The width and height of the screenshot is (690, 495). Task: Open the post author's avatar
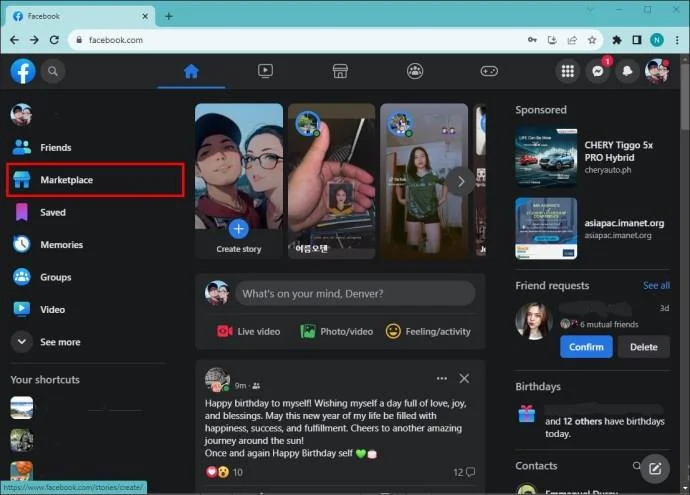tap(217, 379)
